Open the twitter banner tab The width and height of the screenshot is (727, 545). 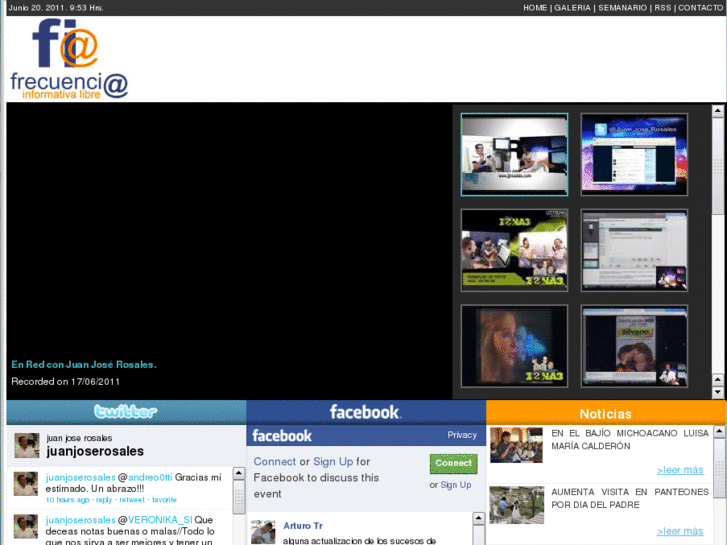[126, 412]
